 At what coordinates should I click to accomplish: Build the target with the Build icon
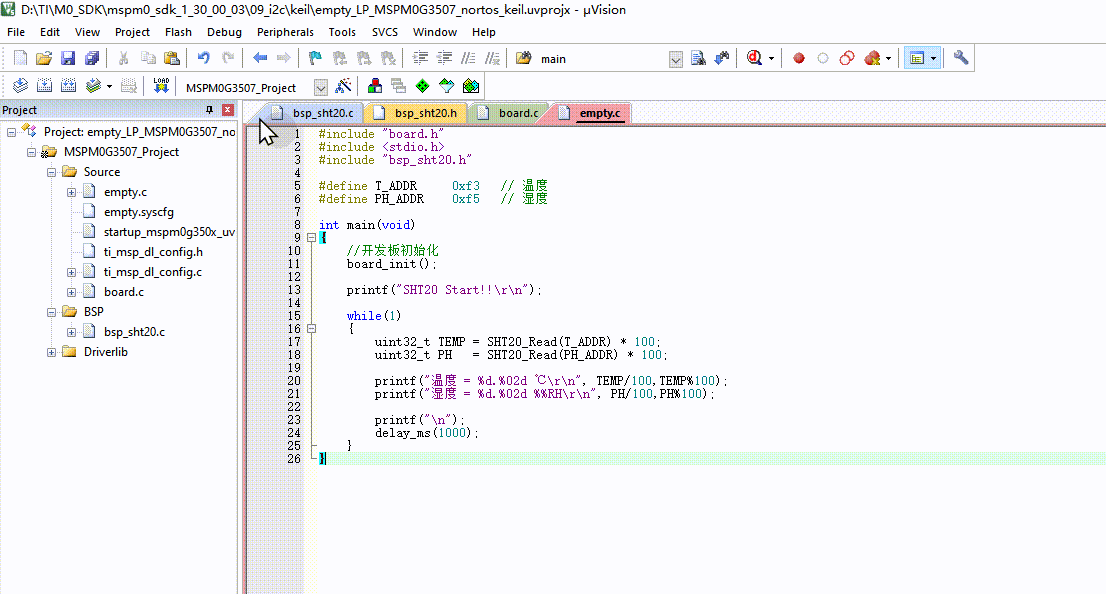point(44,86)
